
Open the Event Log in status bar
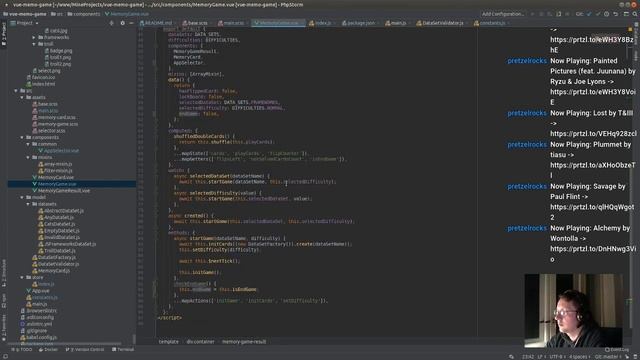pos(617,350)
